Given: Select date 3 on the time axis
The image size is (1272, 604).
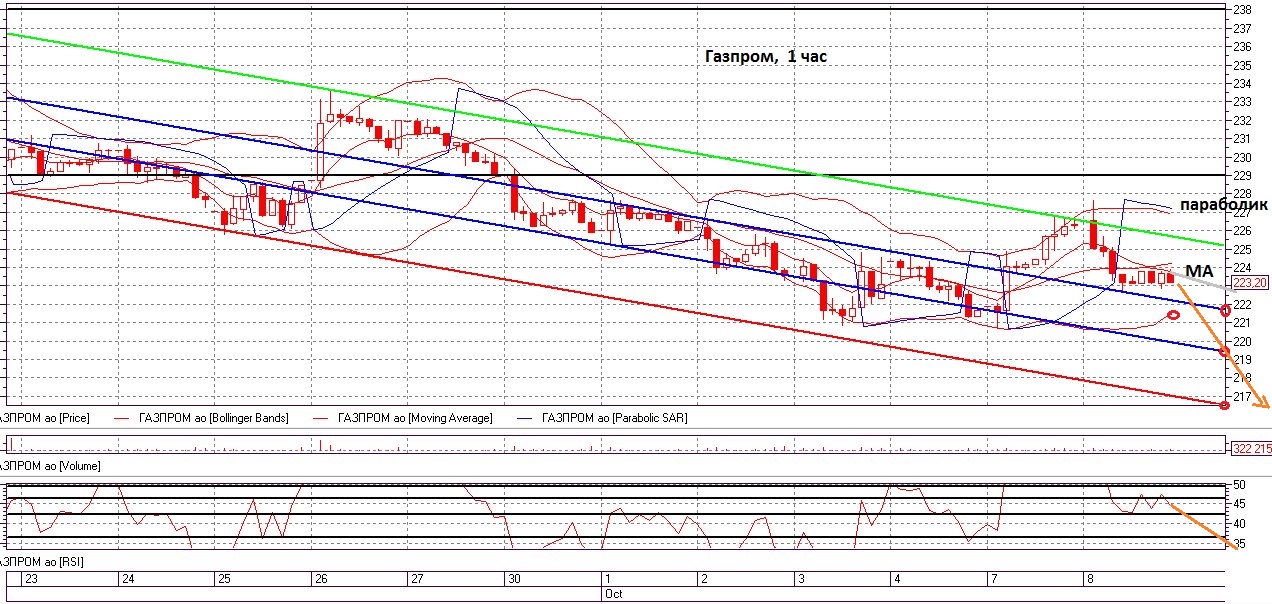Looking at the screenshot, I should pyautogui.click(x=800, y=579).
